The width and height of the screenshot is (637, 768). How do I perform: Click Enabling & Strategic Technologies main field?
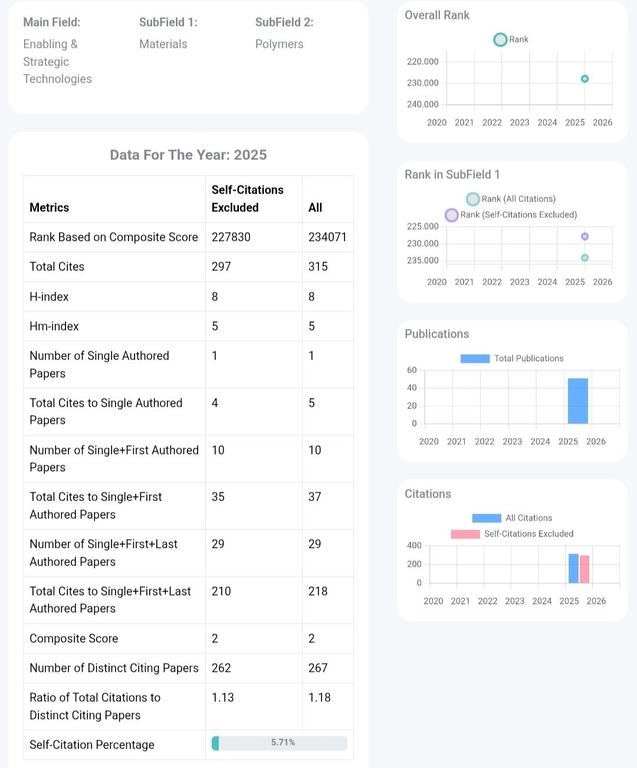click(57, 61)
